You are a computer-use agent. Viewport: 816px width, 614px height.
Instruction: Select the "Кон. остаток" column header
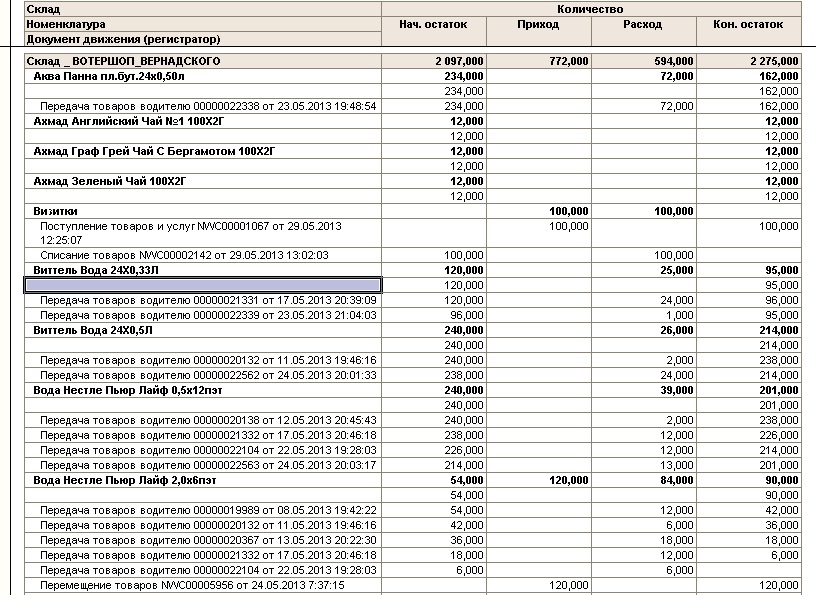click(749, 24)
